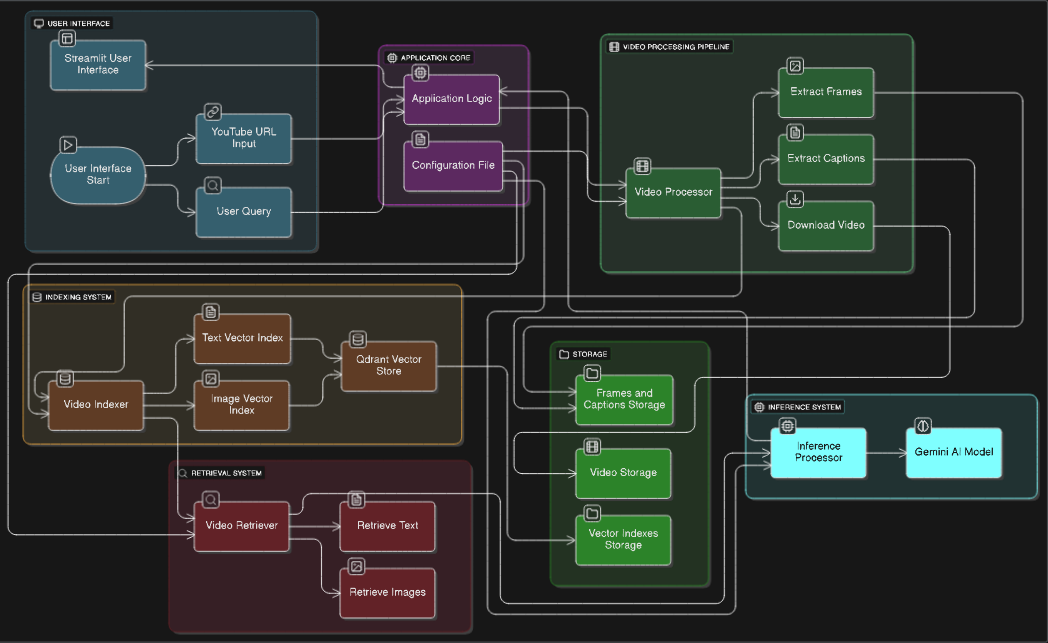This screenshot has width=1048, height=643.
Task: Click the Inference Processor node
Action: point(818,452)
